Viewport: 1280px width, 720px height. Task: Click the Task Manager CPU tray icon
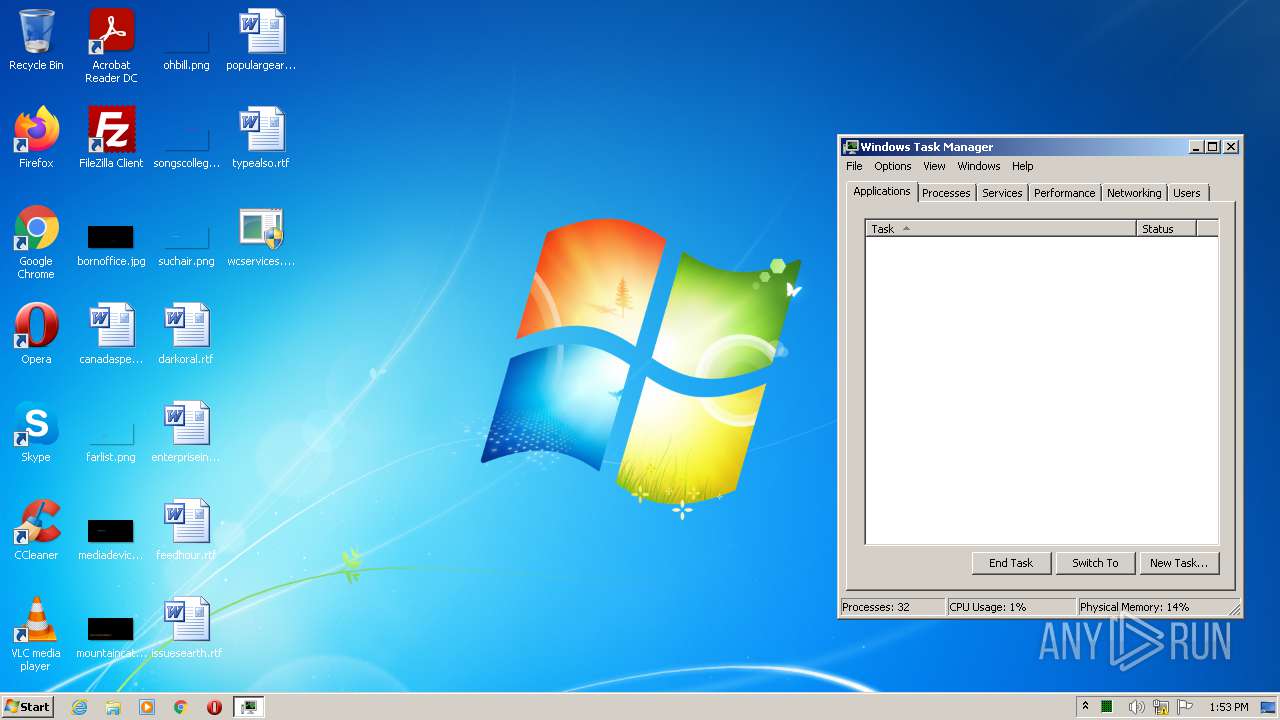[1107, 707]
